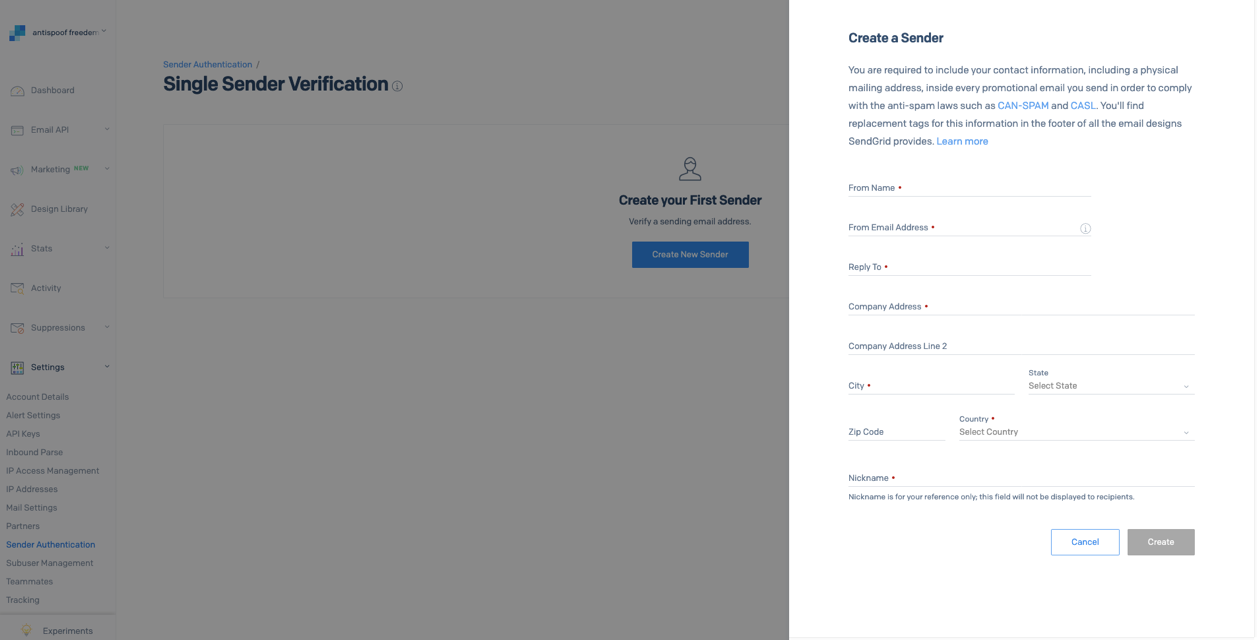
Task: Open the CAN-SPAM link
Action: (x=1022, y=106)
